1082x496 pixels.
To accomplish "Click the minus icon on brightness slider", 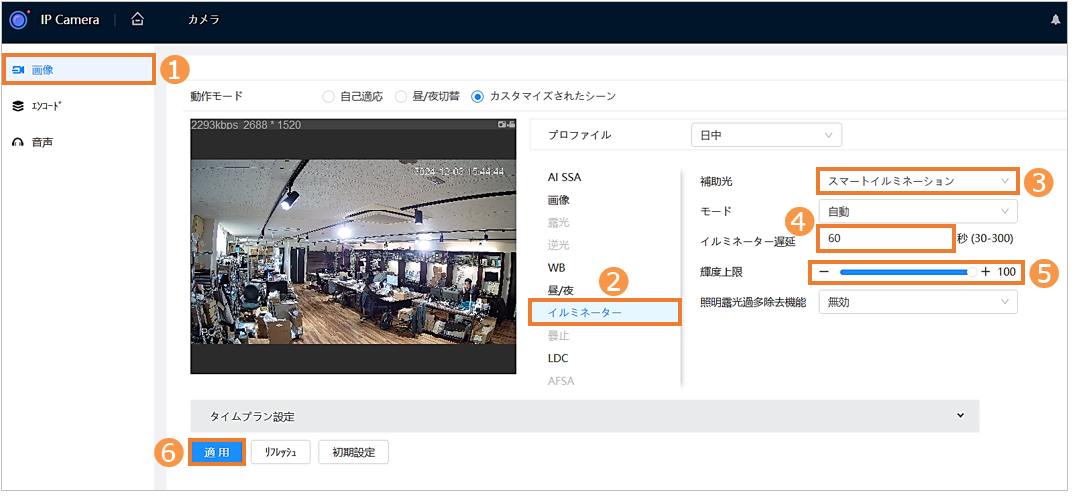I will click(x=824, y=272).
